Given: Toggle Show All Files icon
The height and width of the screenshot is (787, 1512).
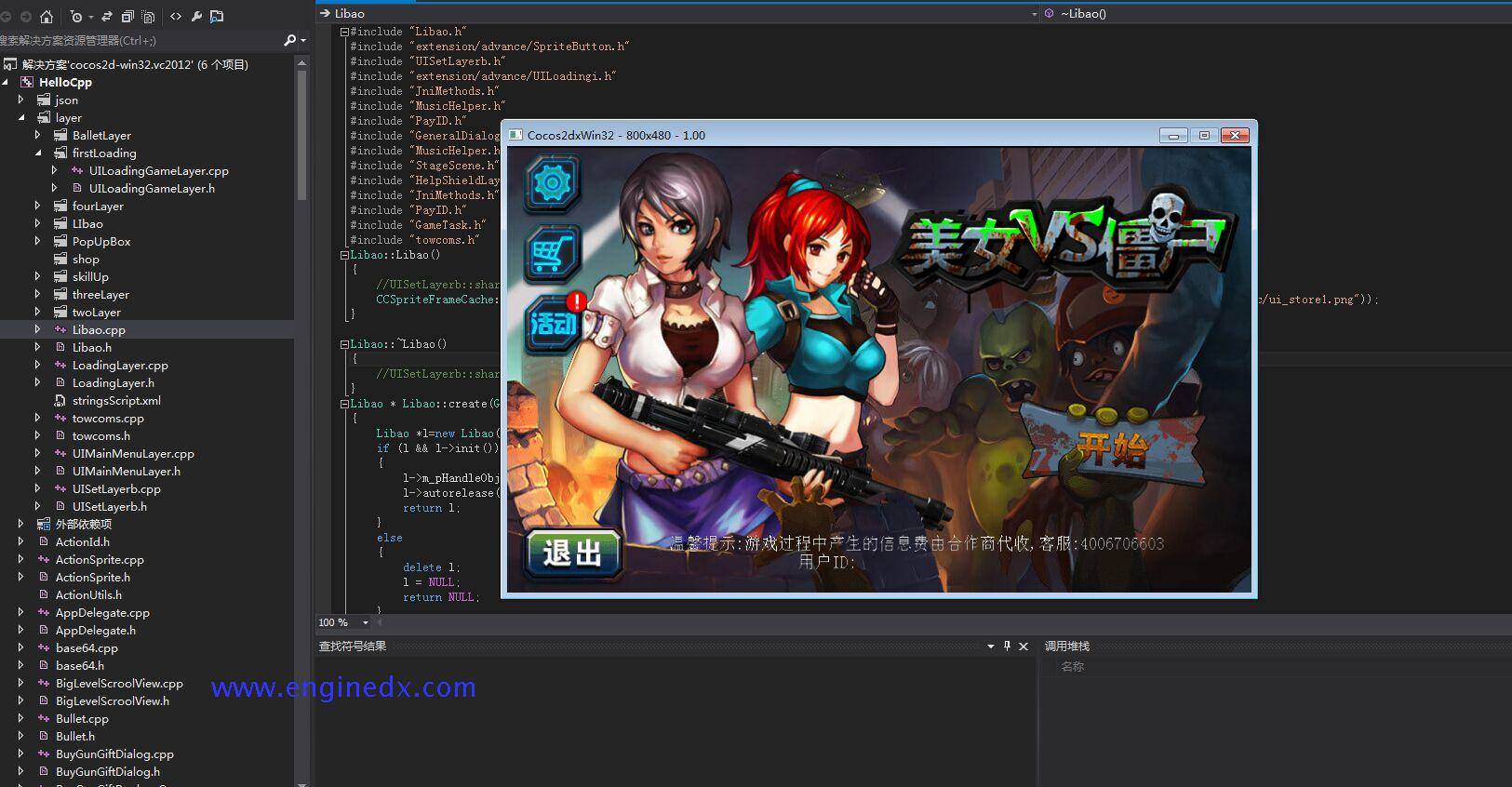Looking at the screenshot, I should [148, 16].
